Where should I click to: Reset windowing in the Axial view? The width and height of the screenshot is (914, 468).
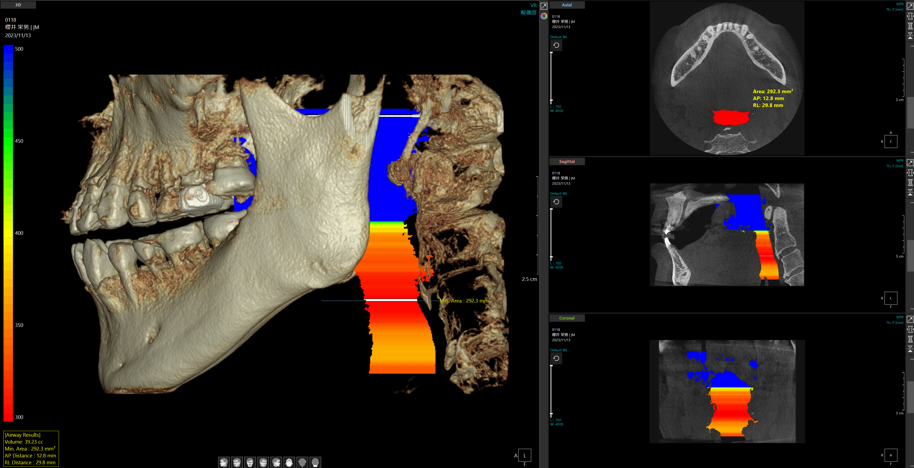click(x=556, y=45)
